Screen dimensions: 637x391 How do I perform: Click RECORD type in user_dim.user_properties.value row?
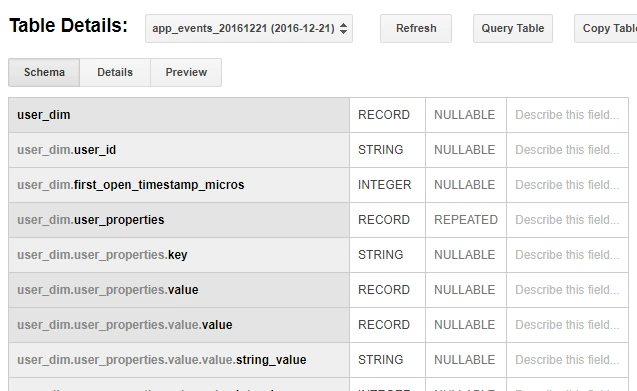384,290
